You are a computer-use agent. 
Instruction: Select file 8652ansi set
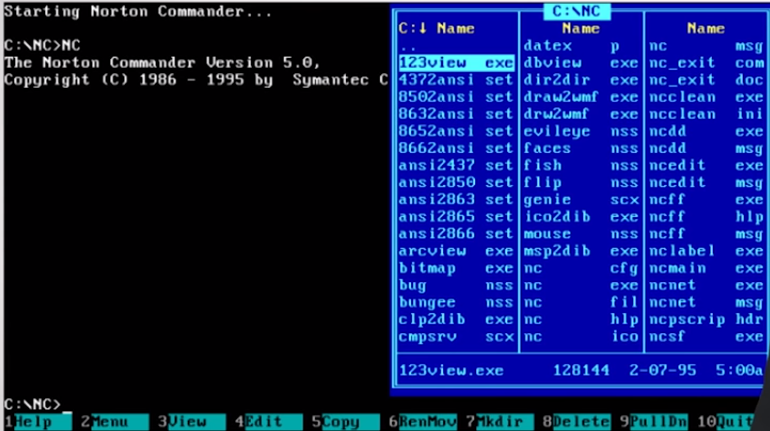point(456,131)
